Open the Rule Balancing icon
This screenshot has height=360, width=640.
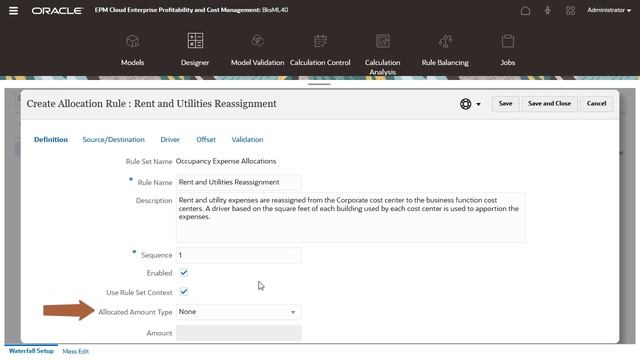(445, 41)
